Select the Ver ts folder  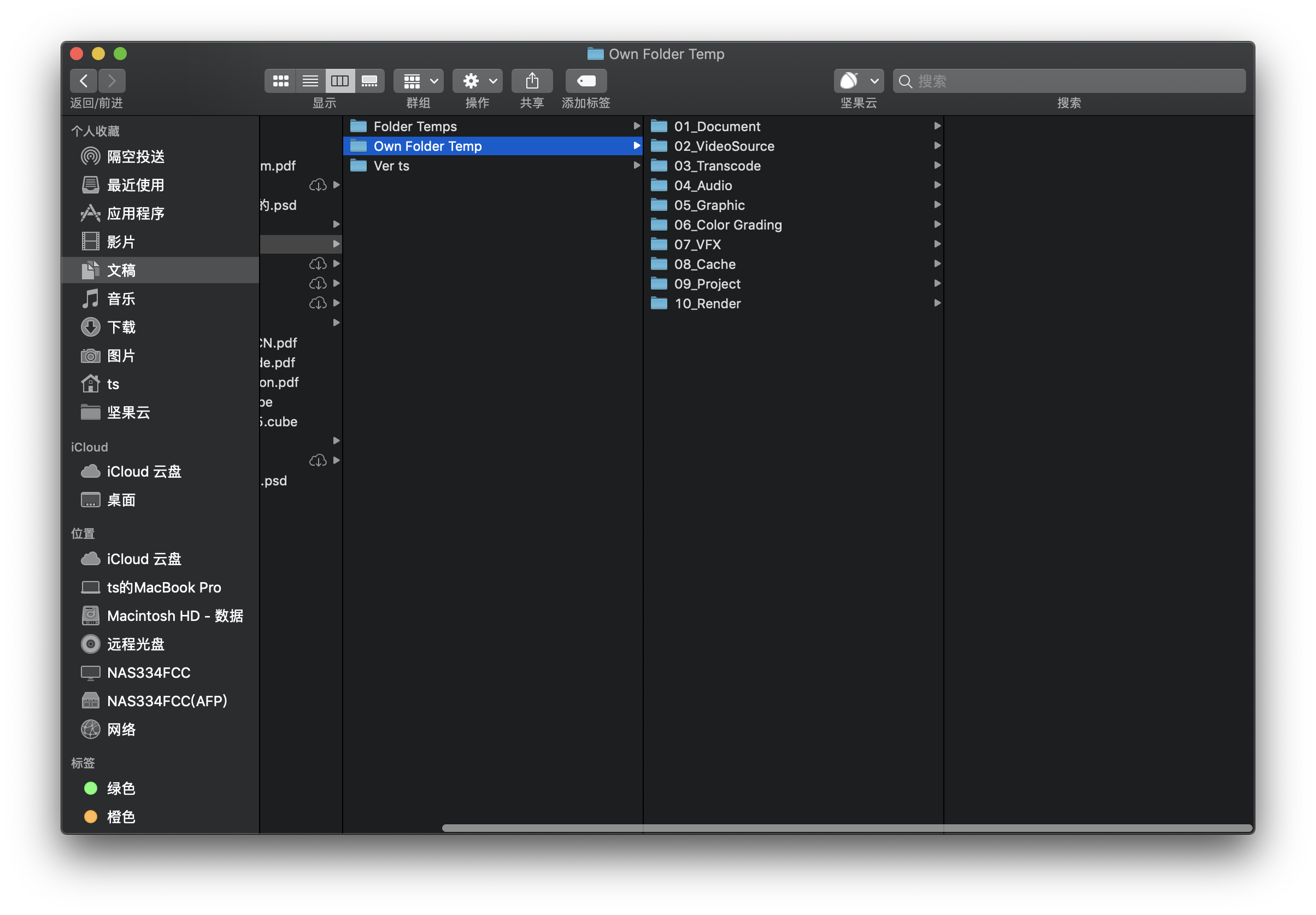[x=391, y=166]
